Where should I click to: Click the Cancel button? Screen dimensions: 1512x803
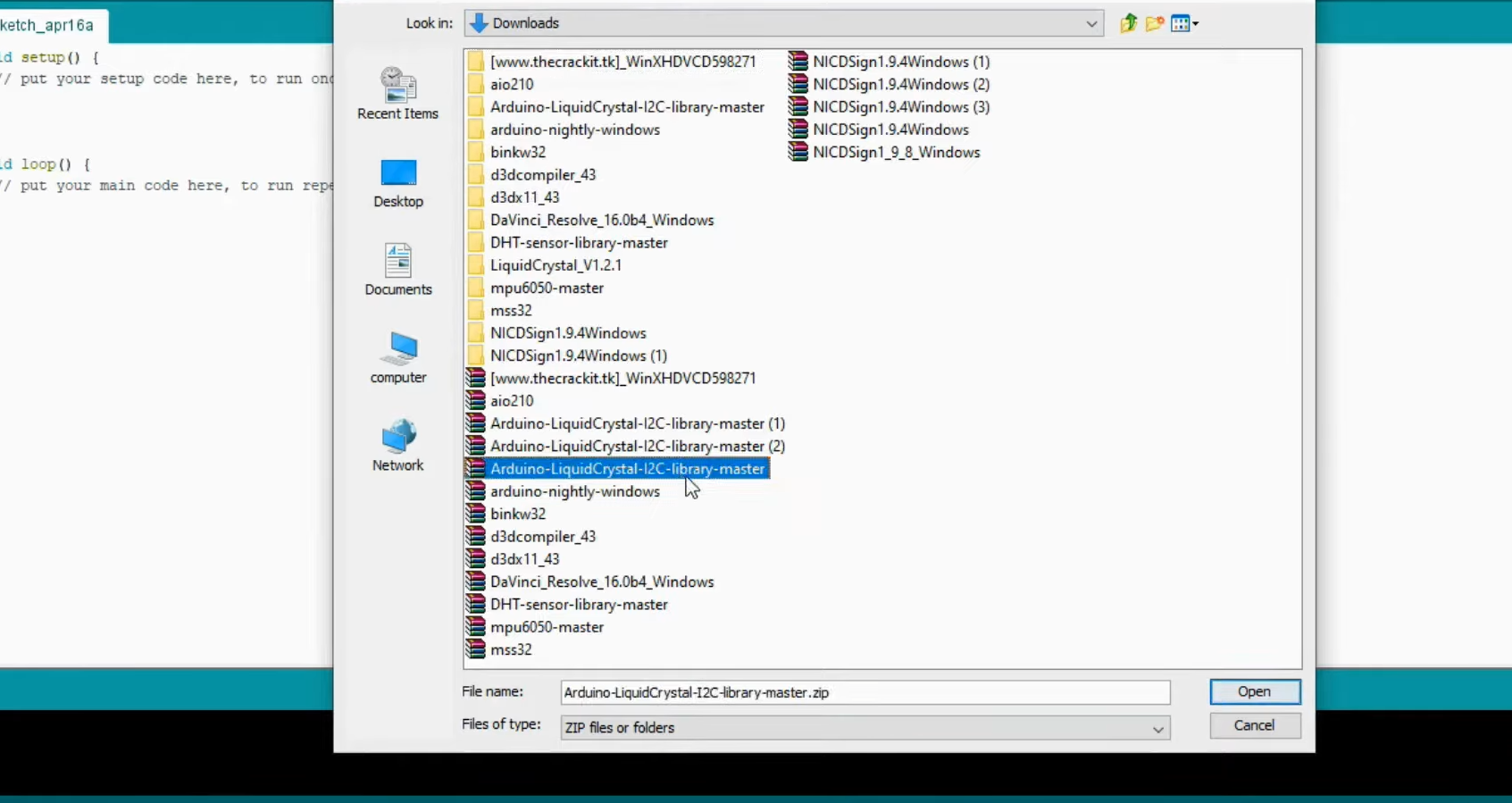point(1254,726)
